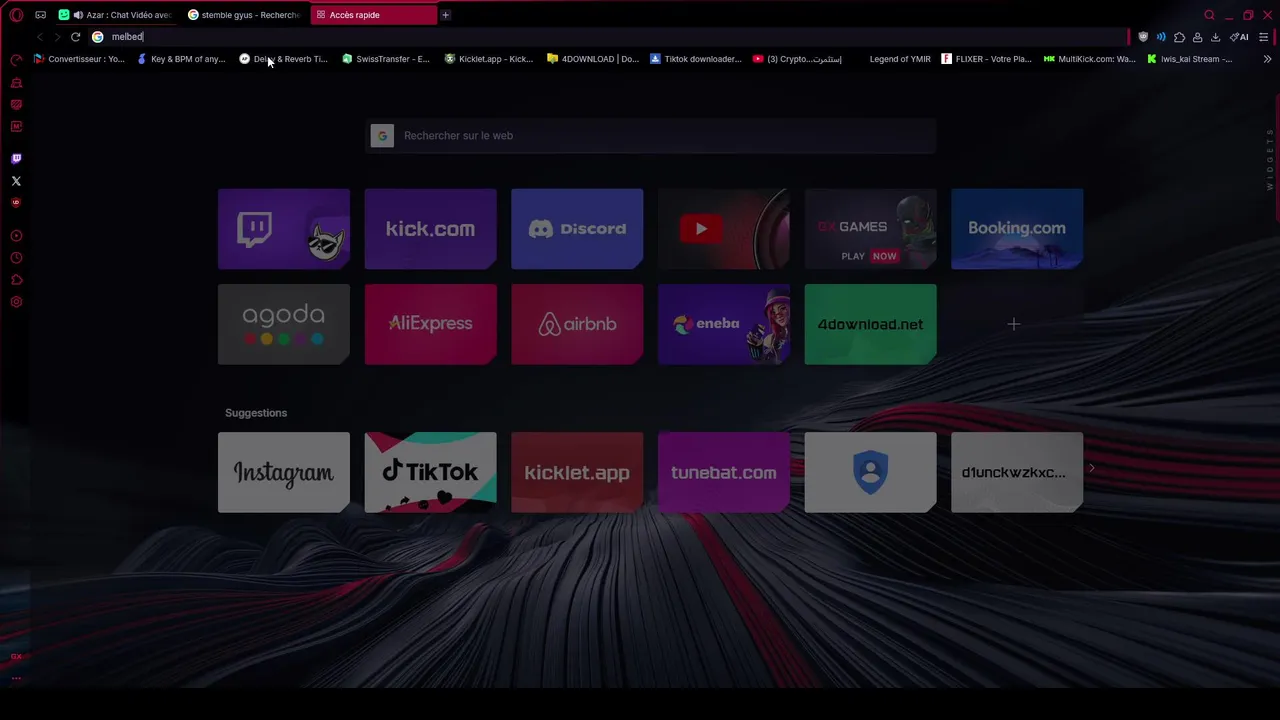
Task: Open the sidebar settings gear icon
Action: pyautogui.click(x=16, y=302)
